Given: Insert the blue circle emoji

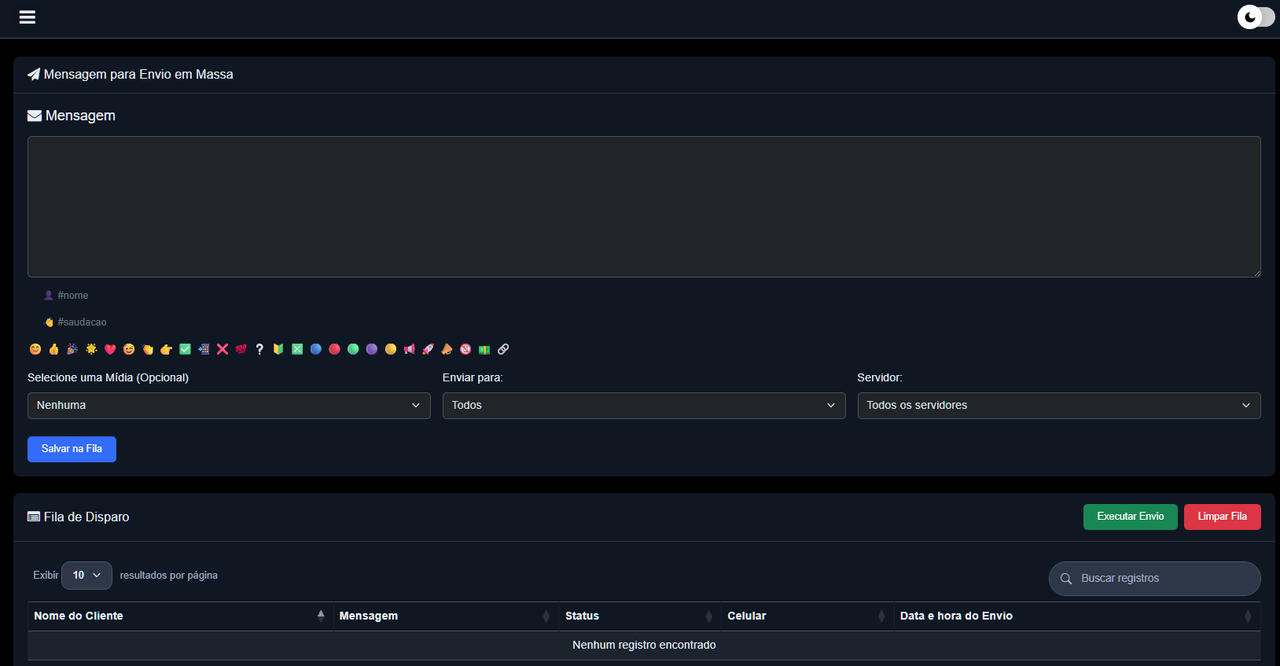Looking at the screenshot, I should [316, 349].
